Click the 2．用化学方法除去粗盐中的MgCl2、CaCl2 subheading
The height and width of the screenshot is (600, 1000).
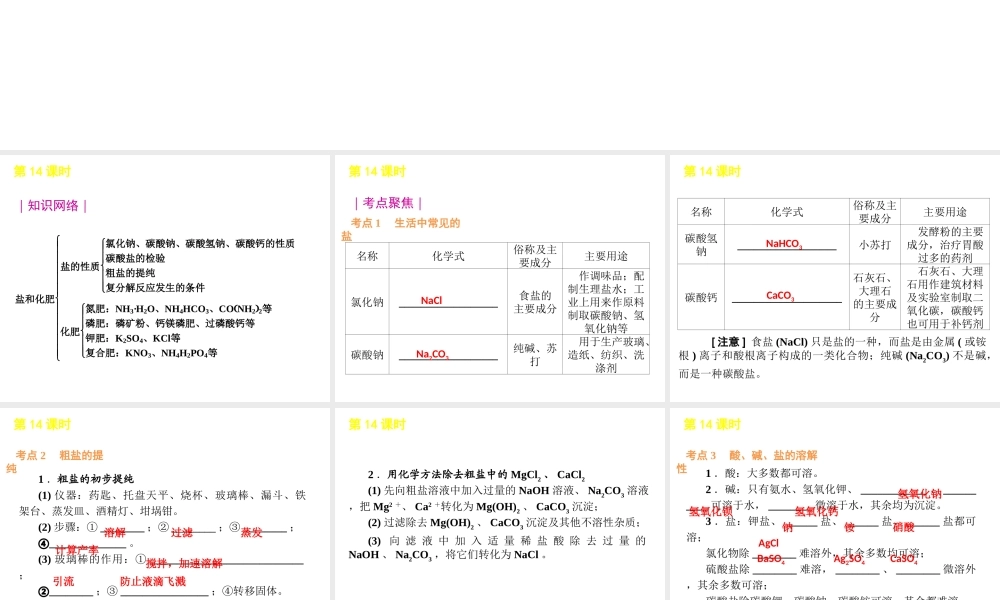tap(476, 474)
